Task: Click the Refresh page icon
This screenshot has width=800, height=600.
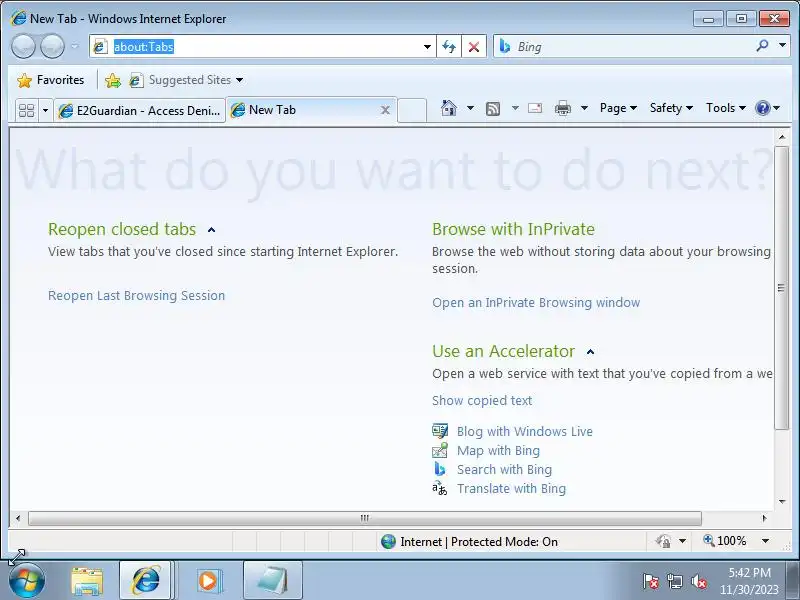Action: tap(449, 47)
